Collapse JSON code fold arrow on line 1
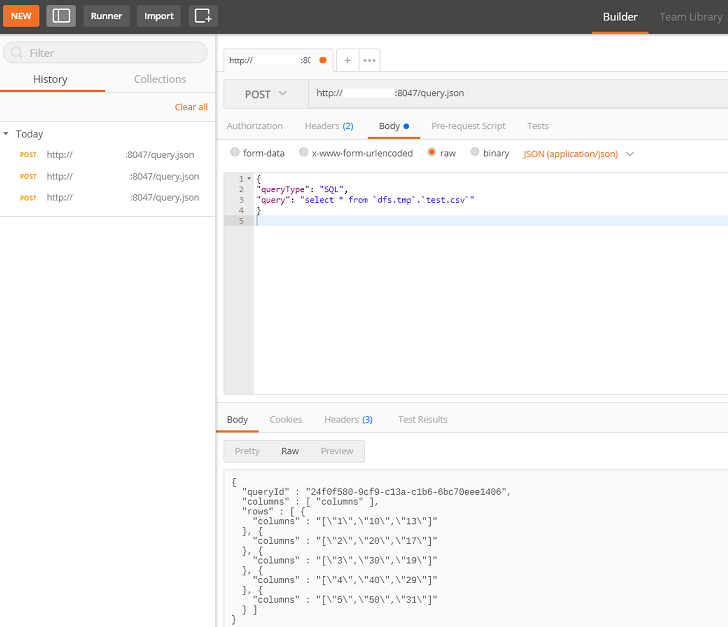 point(248,178)
